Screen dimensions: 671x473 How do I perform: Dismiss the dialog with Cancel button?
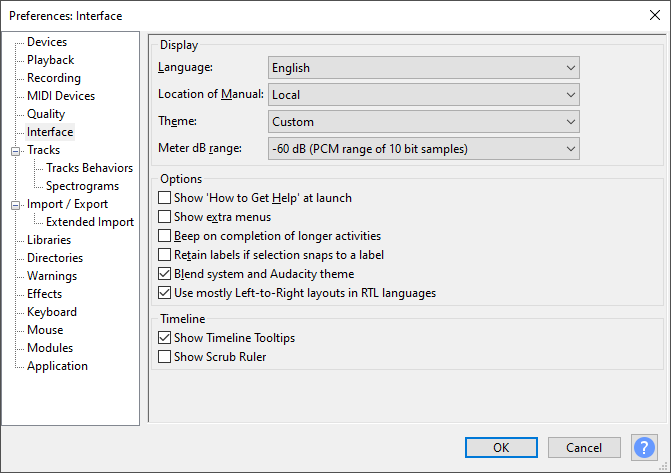[x=584, y=448]
